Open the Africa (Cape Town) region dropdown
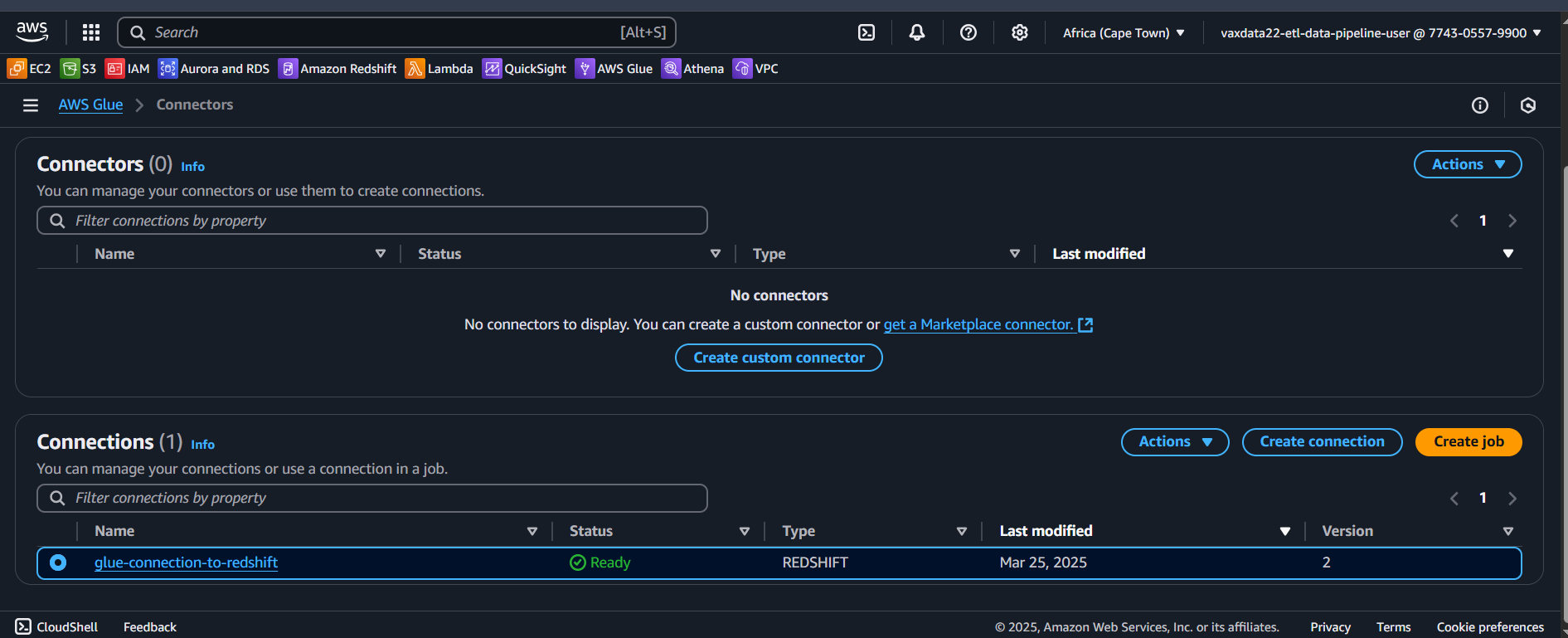 tap(1124, 33)
